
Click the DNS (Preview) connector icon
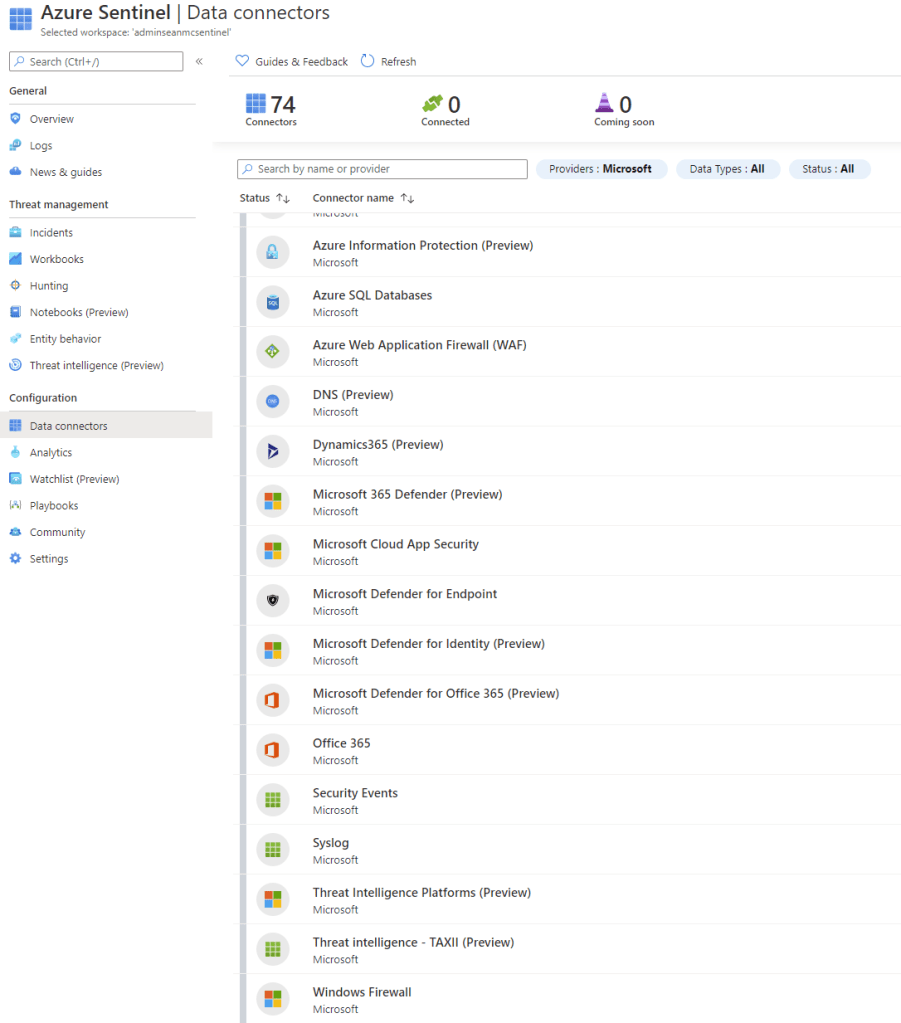[272, 402]
